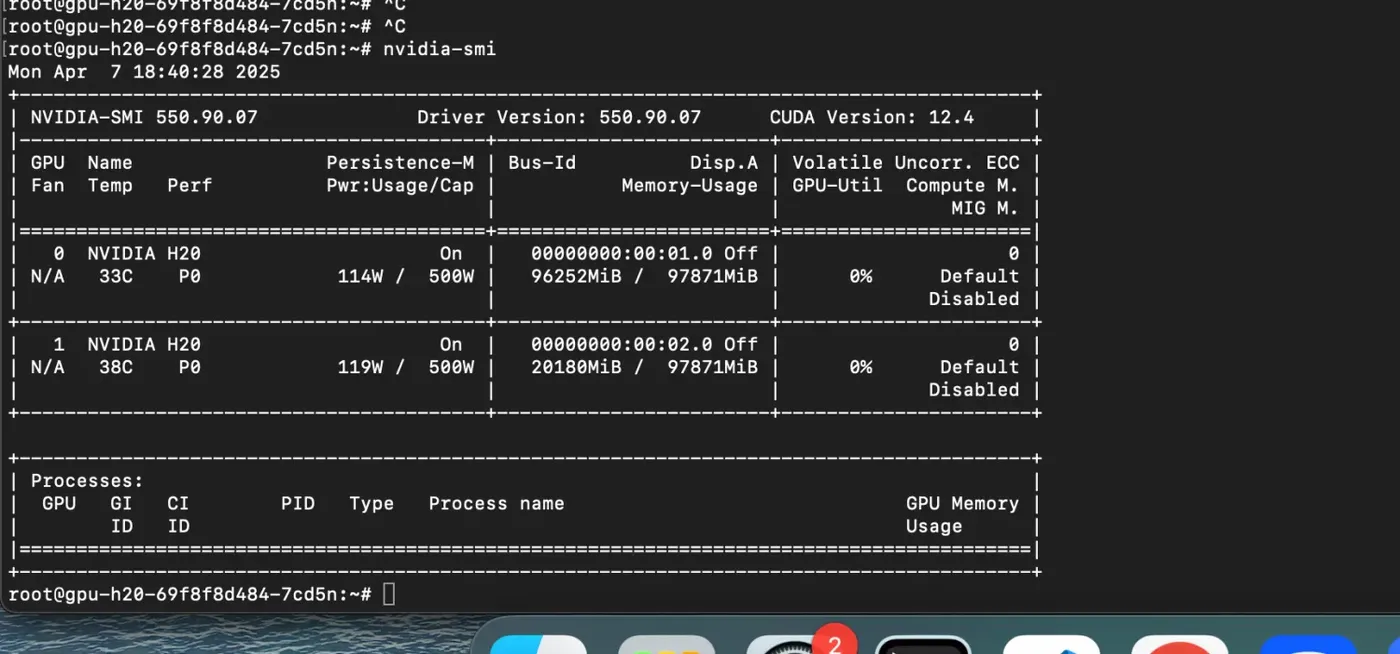Click Default compute mode for GPU 1
The image size is (1400, 654).
(x=979, y=367)
